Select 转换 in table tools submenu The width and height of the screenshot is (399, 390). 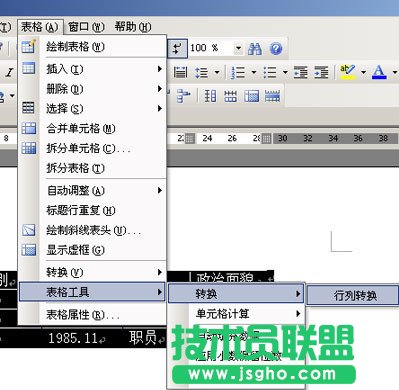tap(236, 294)
